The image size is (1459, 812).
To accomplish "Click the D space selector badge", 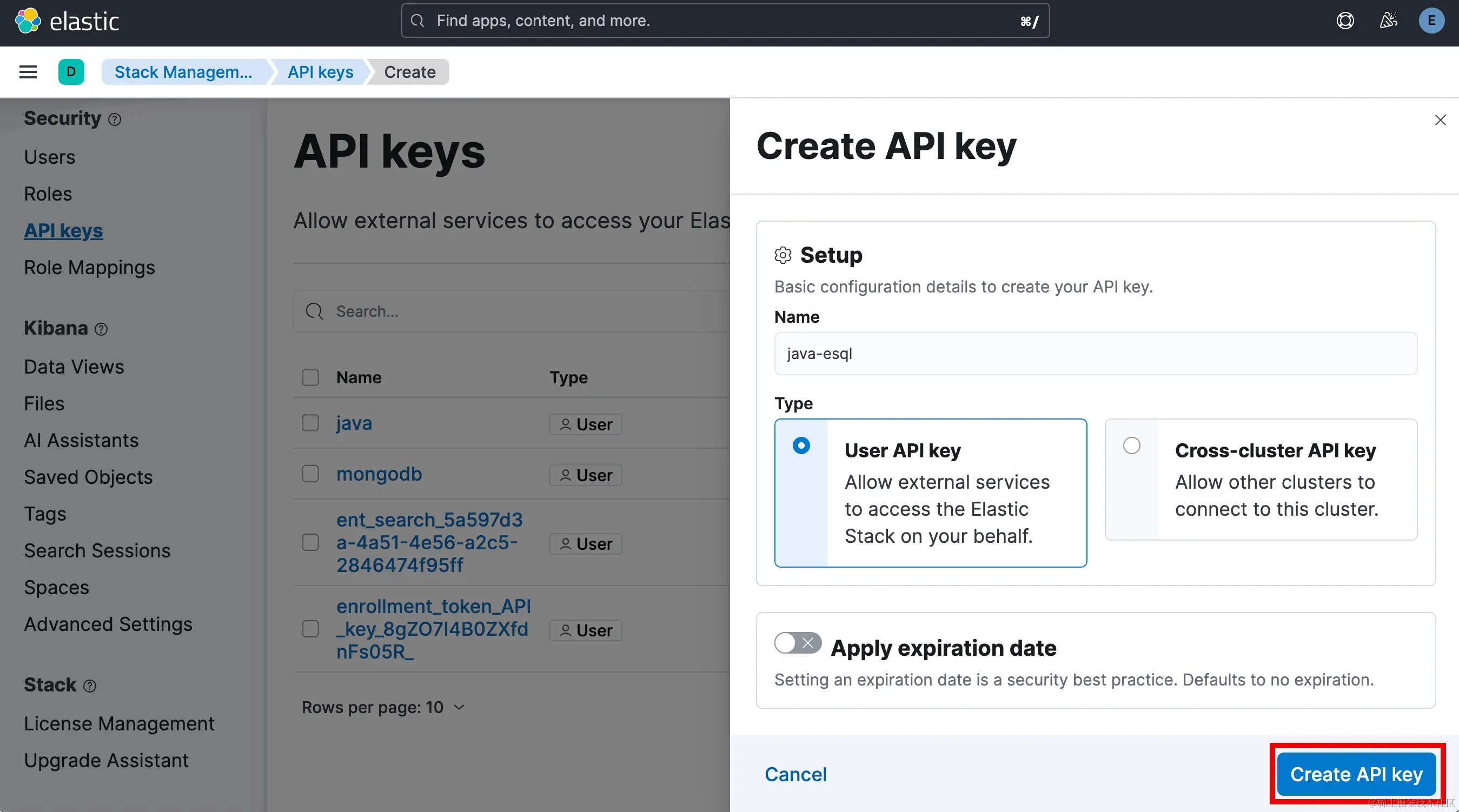I will point(71,72).
